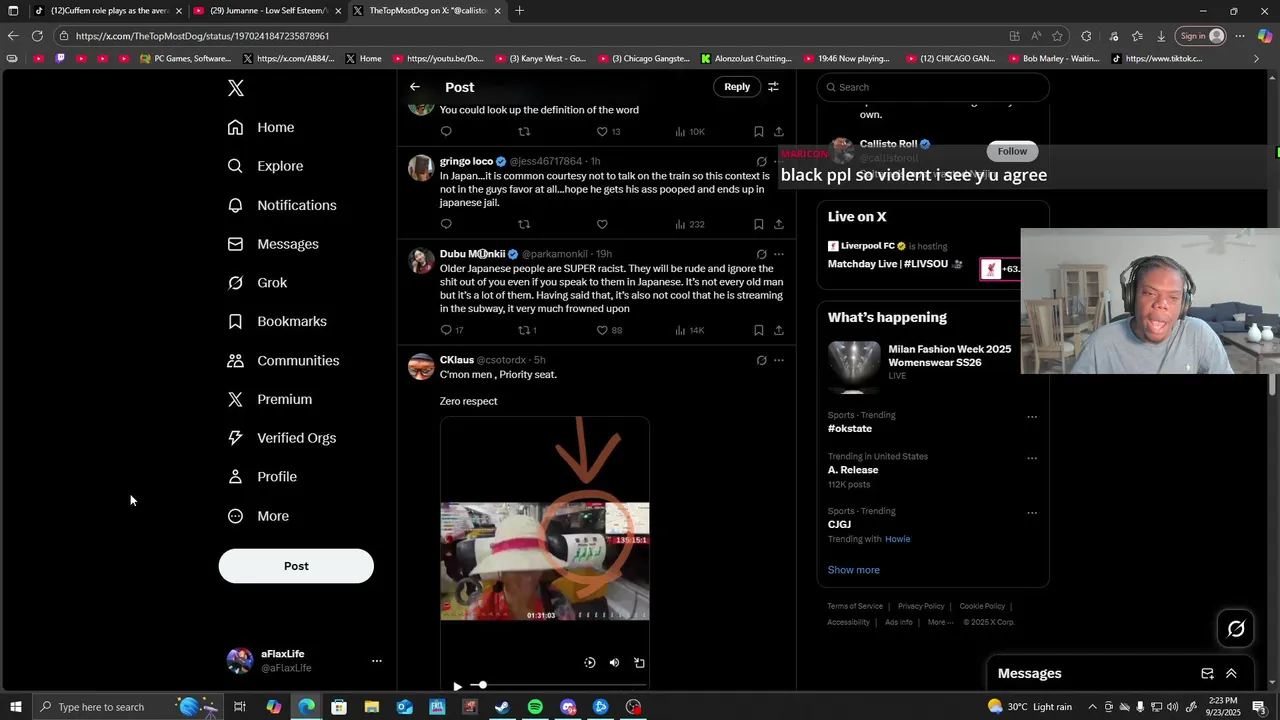Open more options for #okstate trend

click(x=1032, y=417)
